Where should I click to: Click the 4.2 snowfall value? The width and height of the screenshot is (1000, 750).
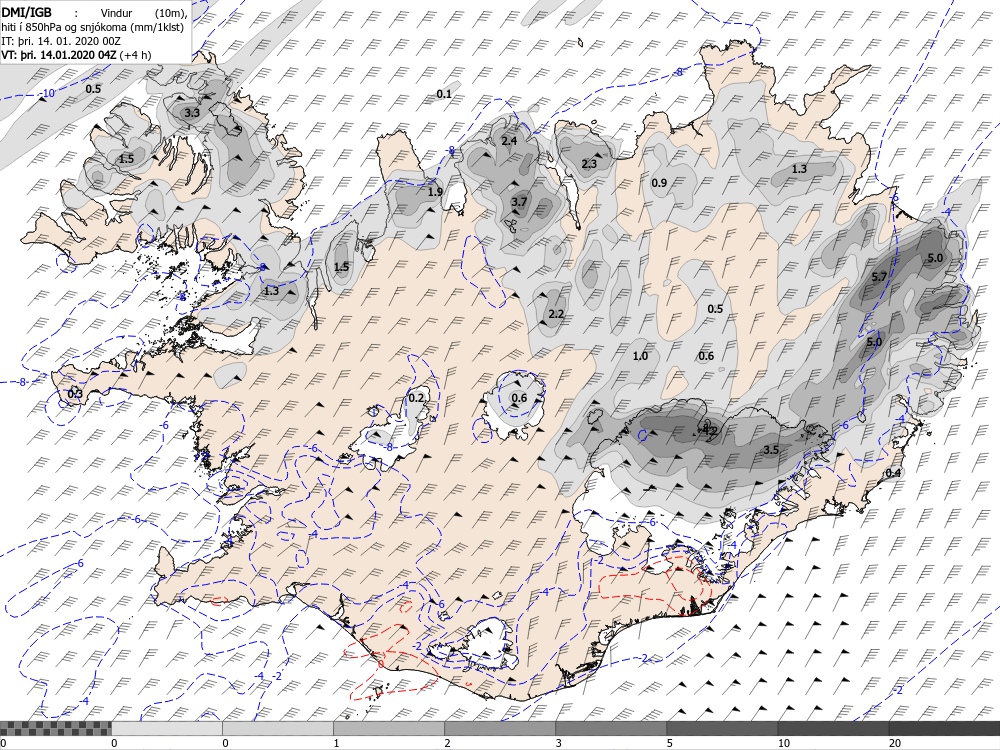[x=709, y=430]
